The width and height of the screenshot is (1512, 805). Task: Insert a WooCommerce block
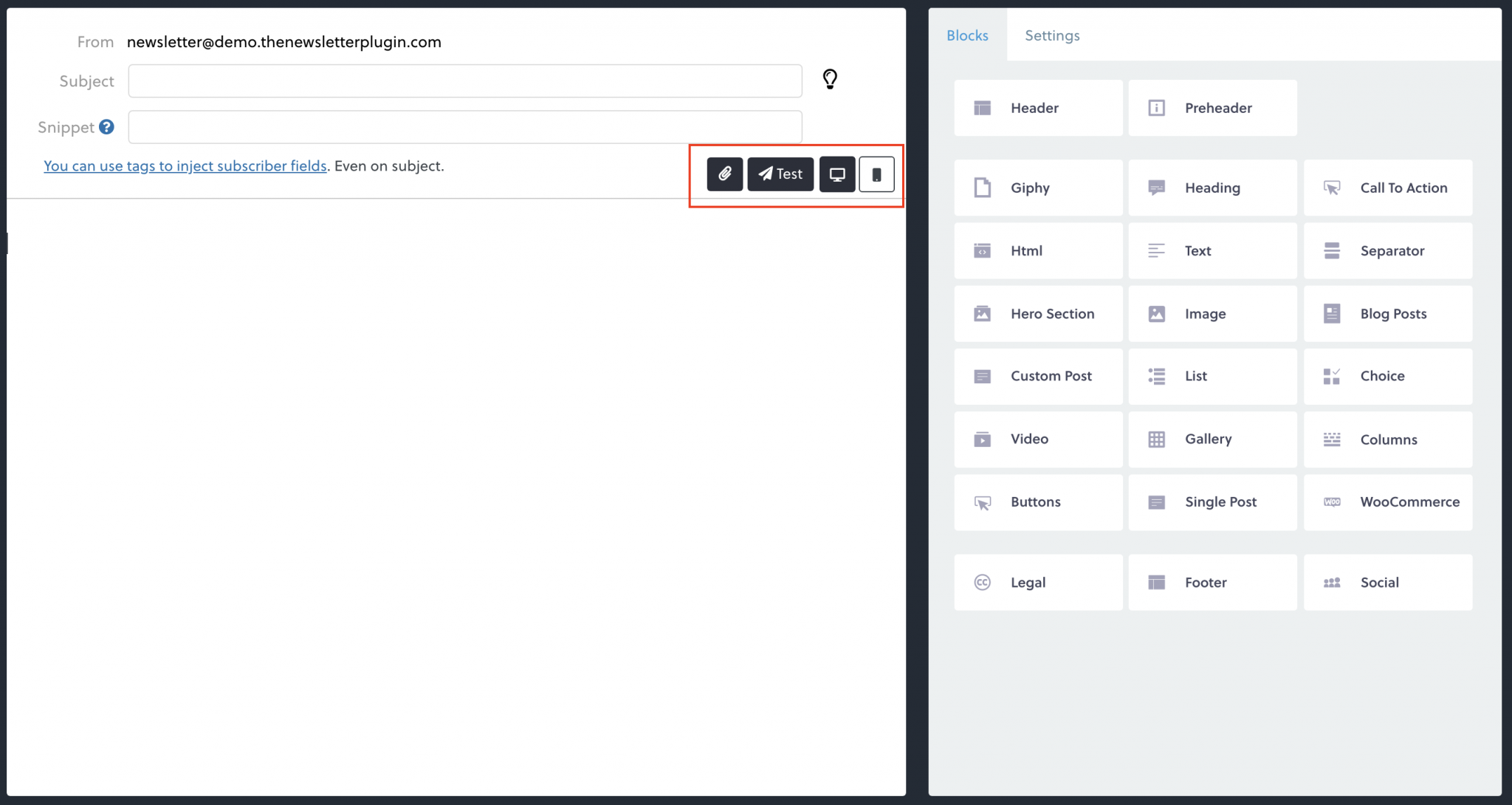coord(1388,501)
